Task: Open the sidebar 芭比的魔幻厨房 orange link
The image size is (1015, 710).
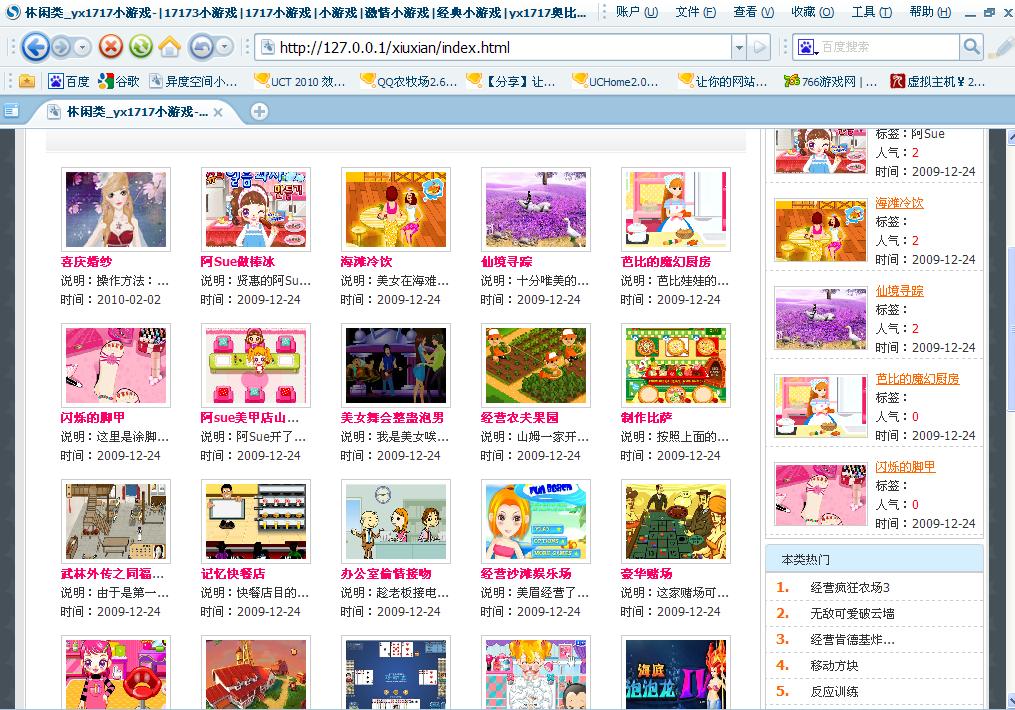Action: (917, 379)
